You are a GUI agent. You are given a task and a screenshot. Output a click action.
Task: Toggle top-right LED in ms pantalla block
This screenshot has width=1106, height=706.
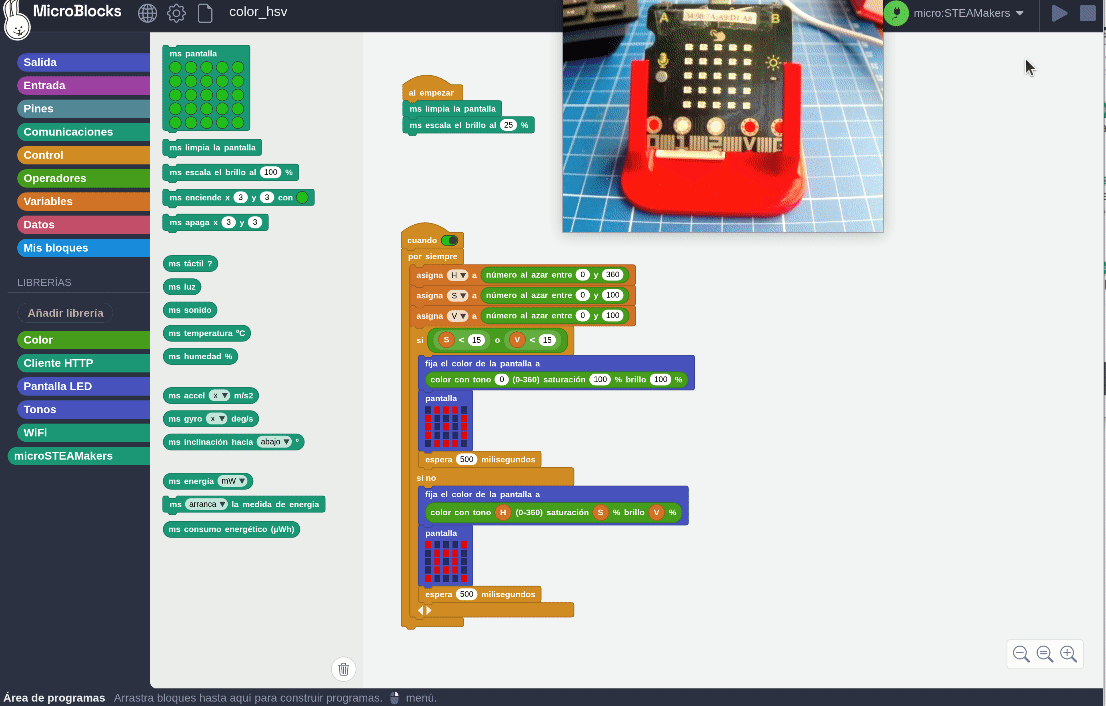click(x=238, y=68)
